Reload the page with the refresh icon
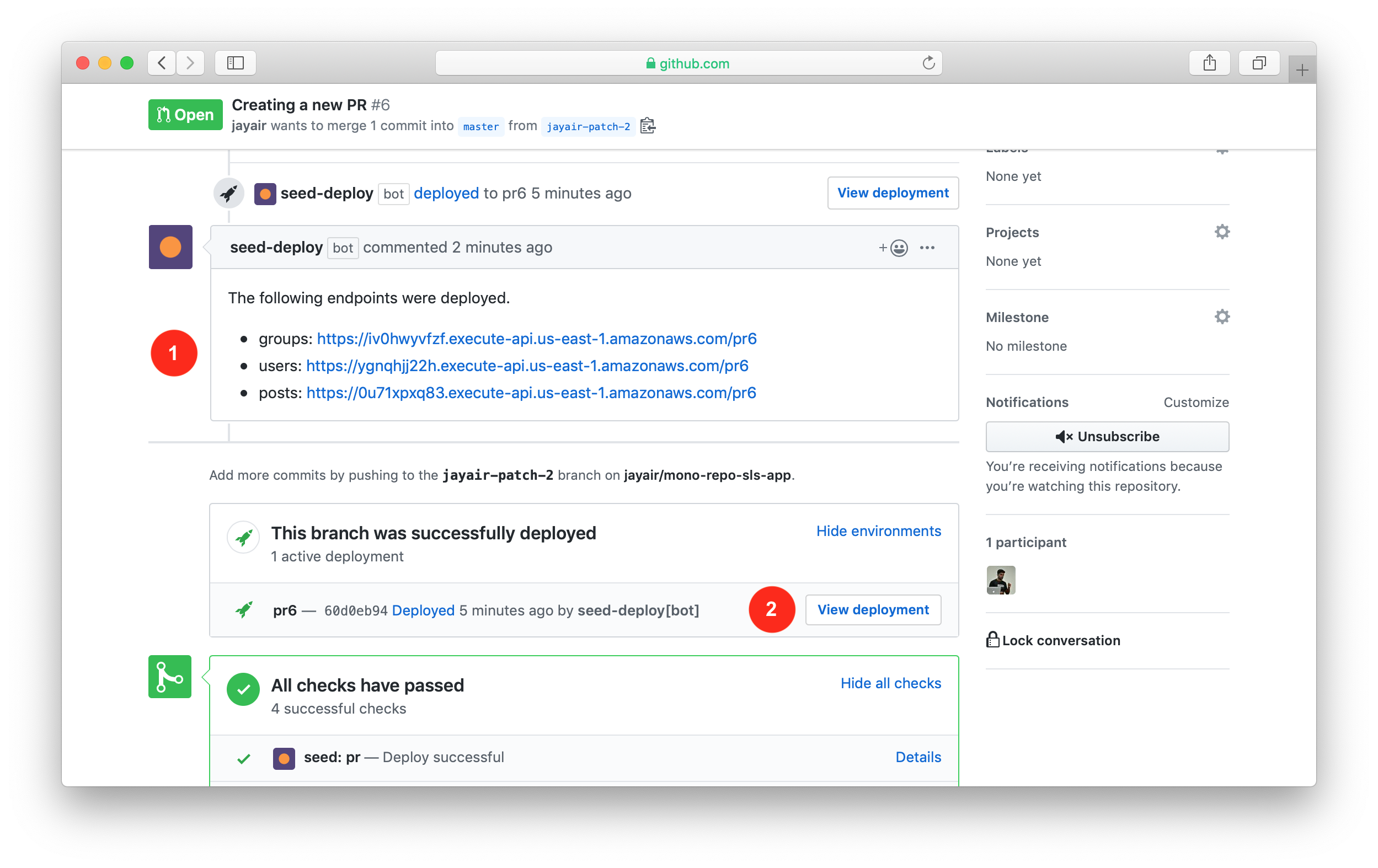This screenshot has height=868, width=1378. (928, 63)
